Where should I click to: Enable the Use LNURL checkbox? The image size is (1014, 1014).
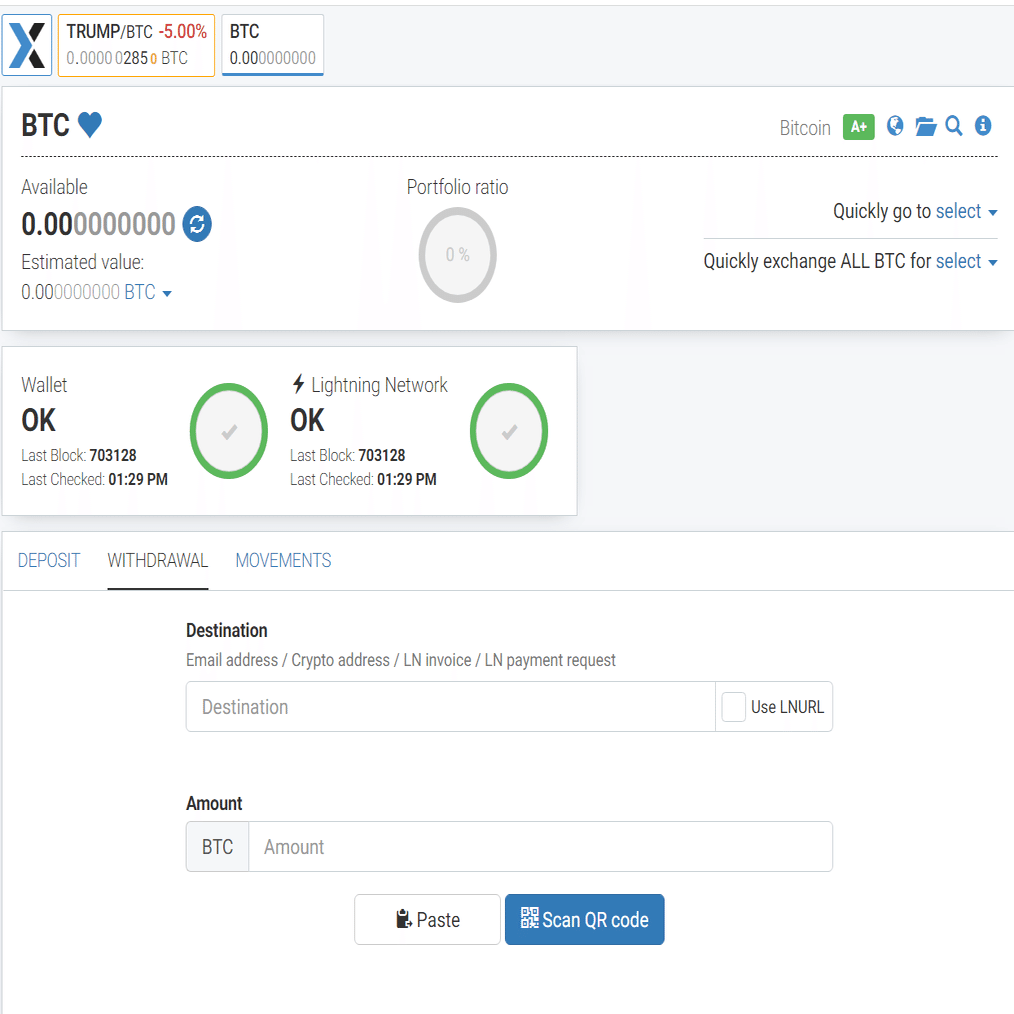734,707
